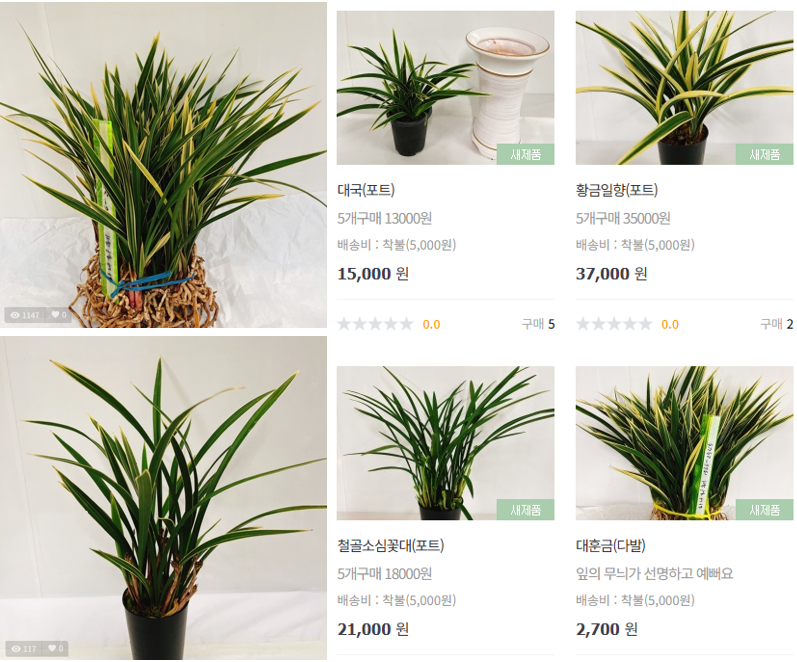Open the 대훈금(다발) product link
This screenshot has width=797, height=662.
(610, 546)
